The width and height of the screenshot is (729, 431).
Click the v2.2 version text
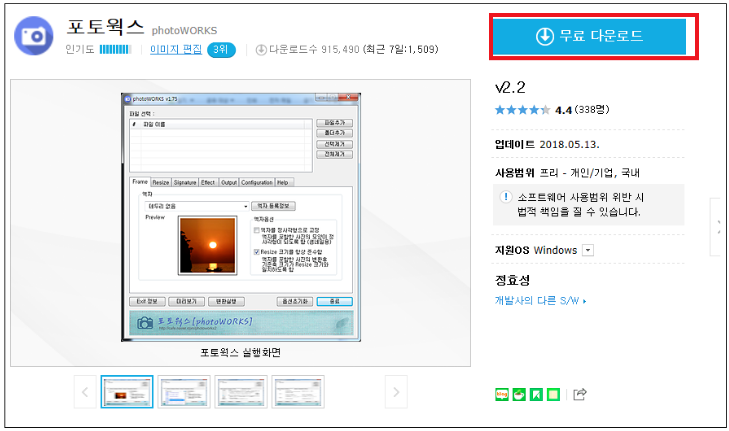[x=510, y=87]
